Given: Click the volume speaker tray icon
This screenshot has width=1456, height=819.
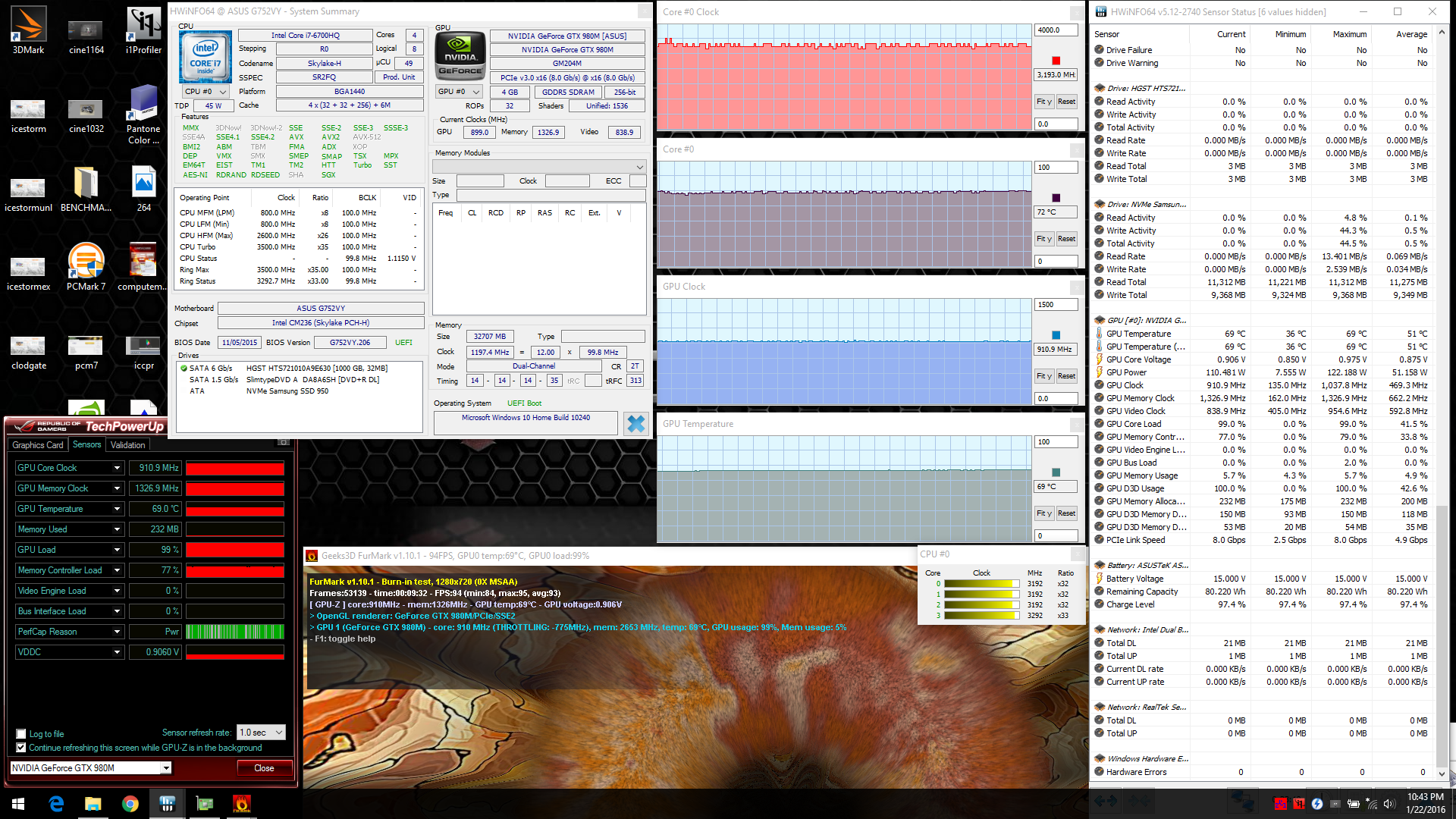Looking at the screenshot, I should 1389,804.
